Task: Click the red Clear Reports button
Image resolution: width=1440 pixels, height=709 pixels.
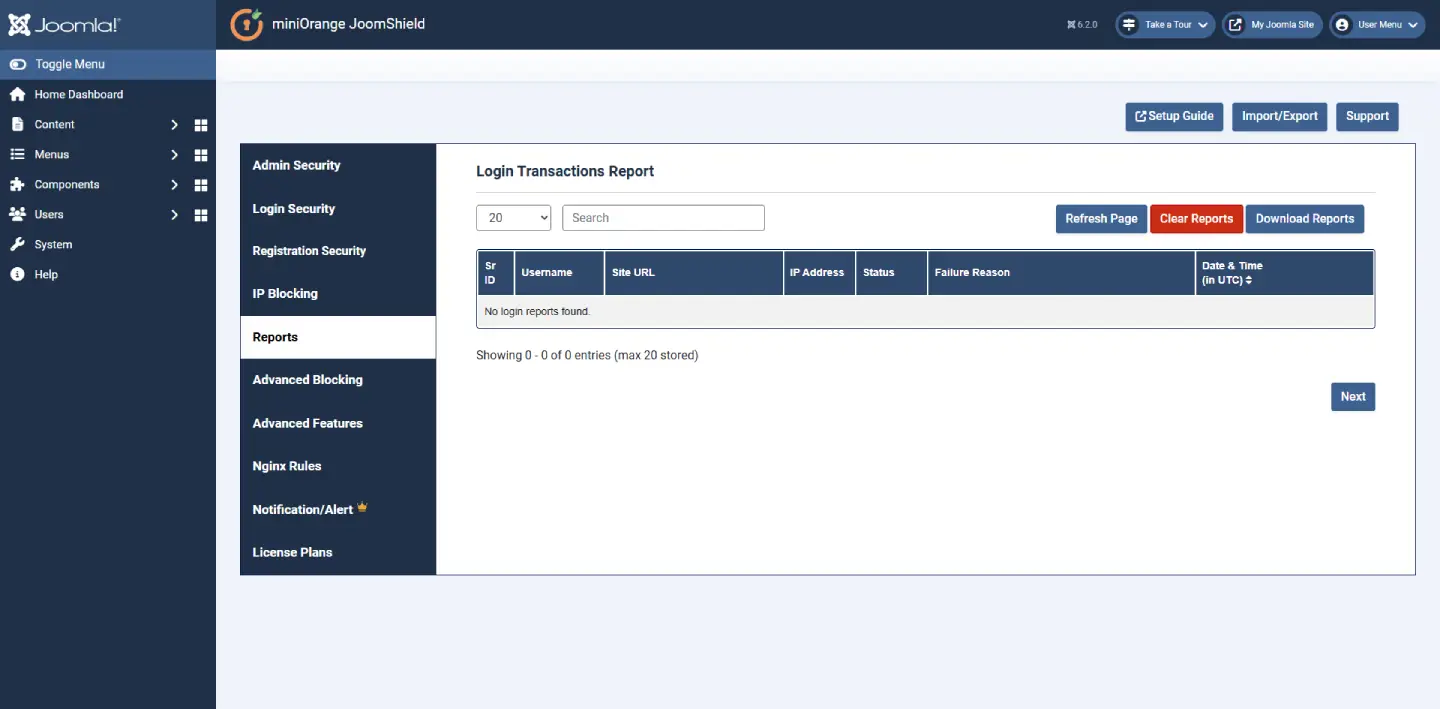Action: point(1196,219)
